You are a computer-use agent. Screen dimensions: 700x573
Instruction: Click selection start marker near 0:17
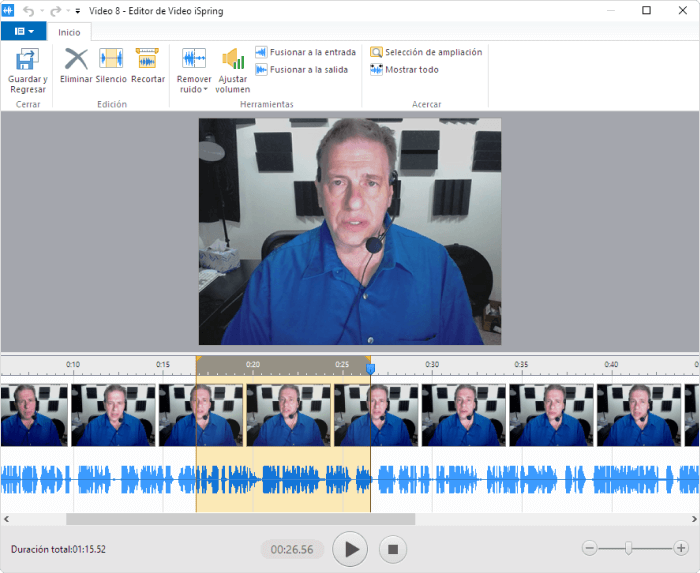click(x=198, y=359)
